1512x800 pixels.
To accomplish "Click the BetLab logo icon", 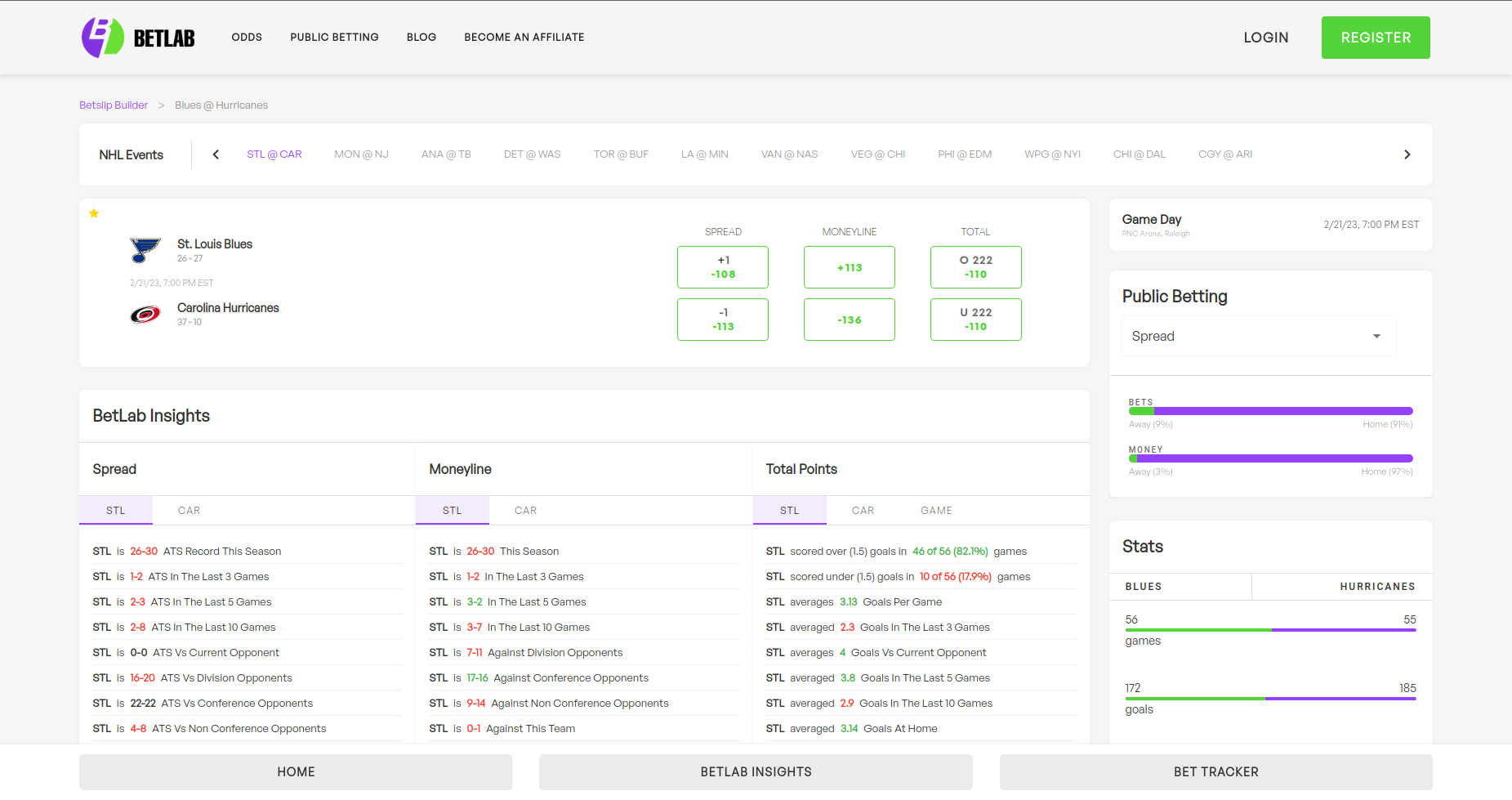I will coord(102,37).
